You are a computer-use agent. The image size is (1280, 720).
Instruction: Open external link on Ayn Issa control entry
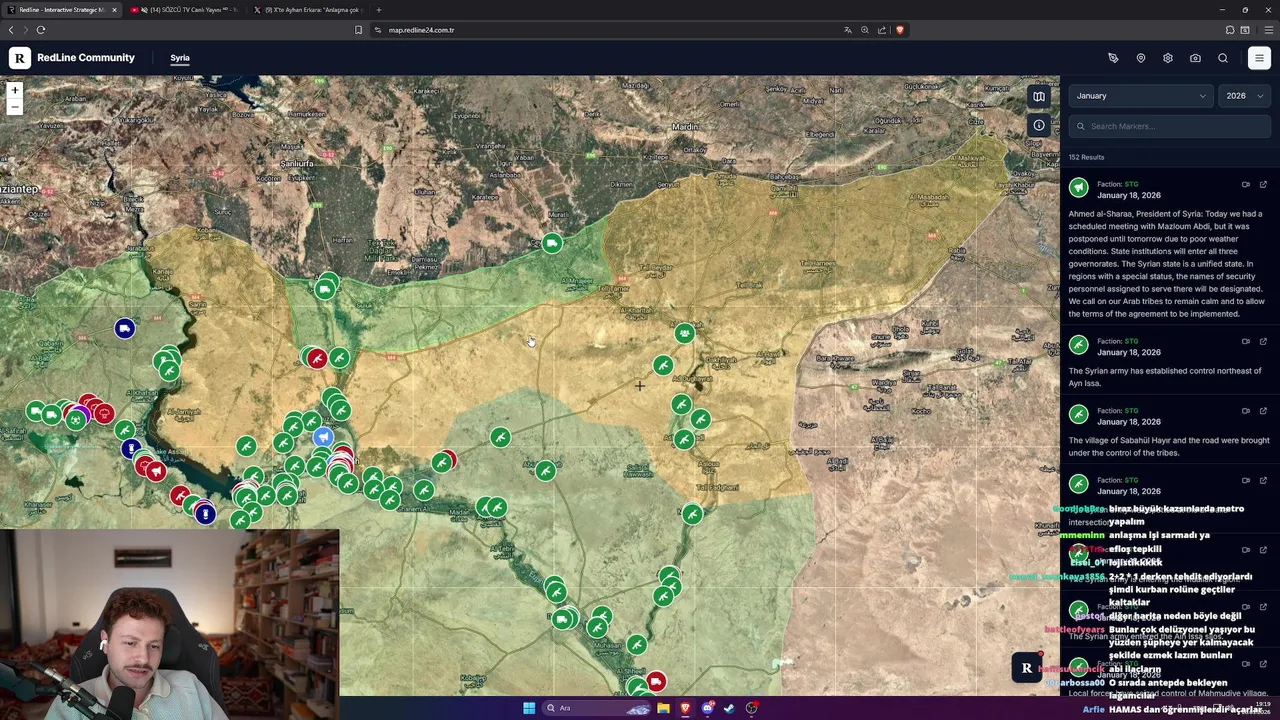pos(1263,341)
